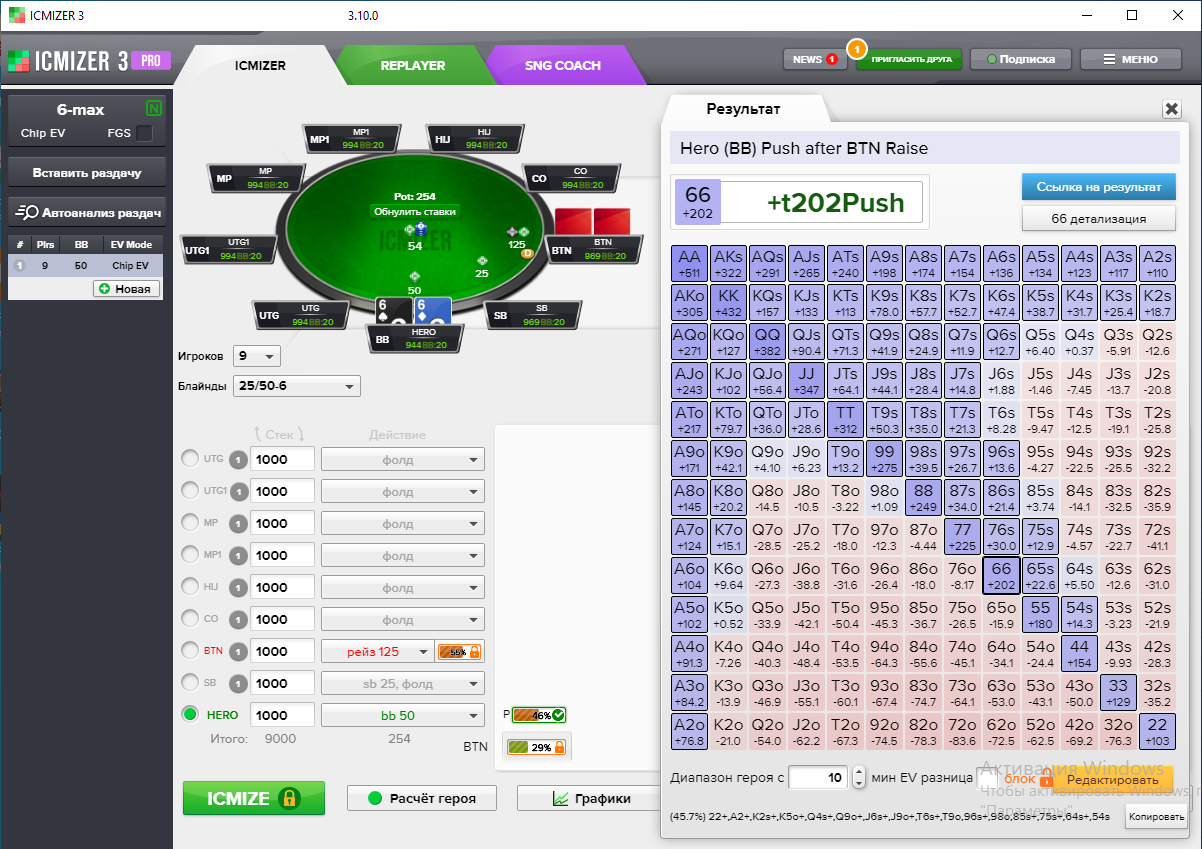Image resolution: width=1202 pixels, height=849 pixels.
Task: Toggle the green N icon next to 6-max
Action: [x=153, y=109]
